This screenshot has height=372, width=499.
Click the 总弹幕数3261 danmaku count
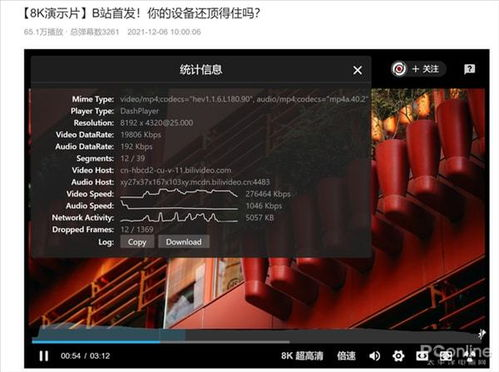[95, 32]
